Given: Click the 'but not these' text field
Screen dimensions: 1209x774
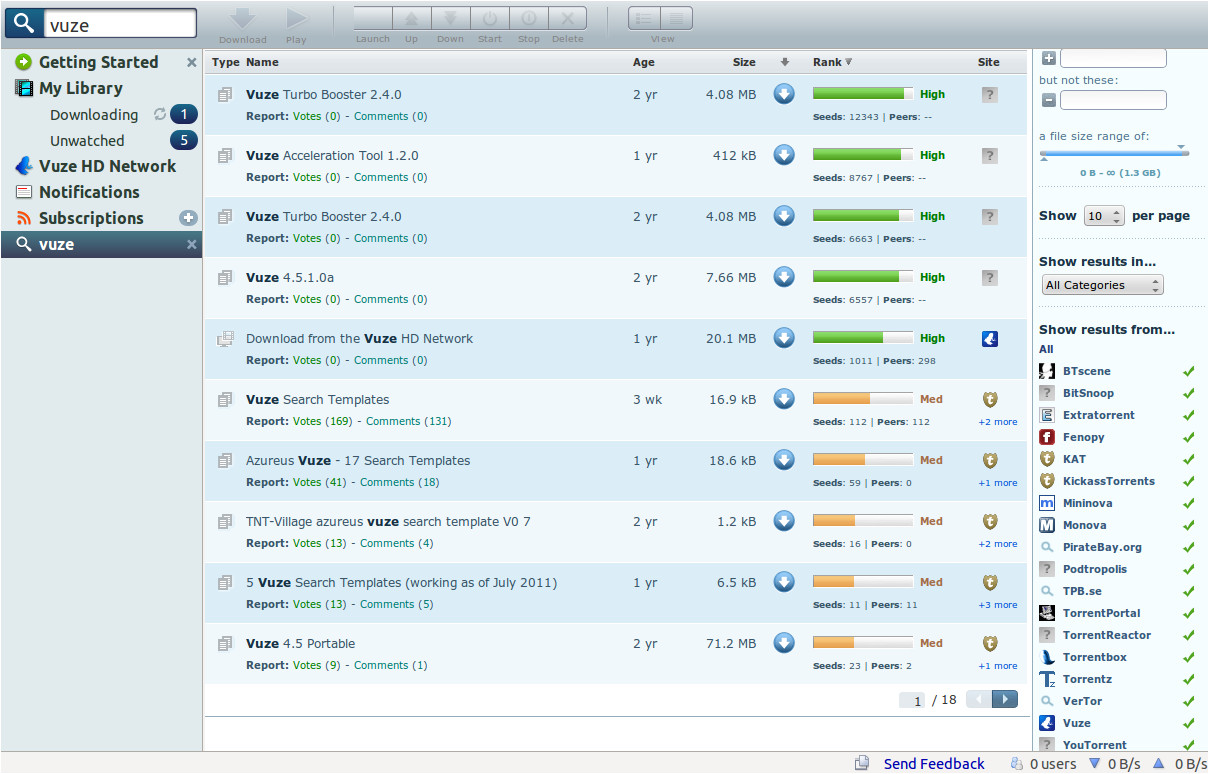Looking at the screenshot, I should [1113, 100].
